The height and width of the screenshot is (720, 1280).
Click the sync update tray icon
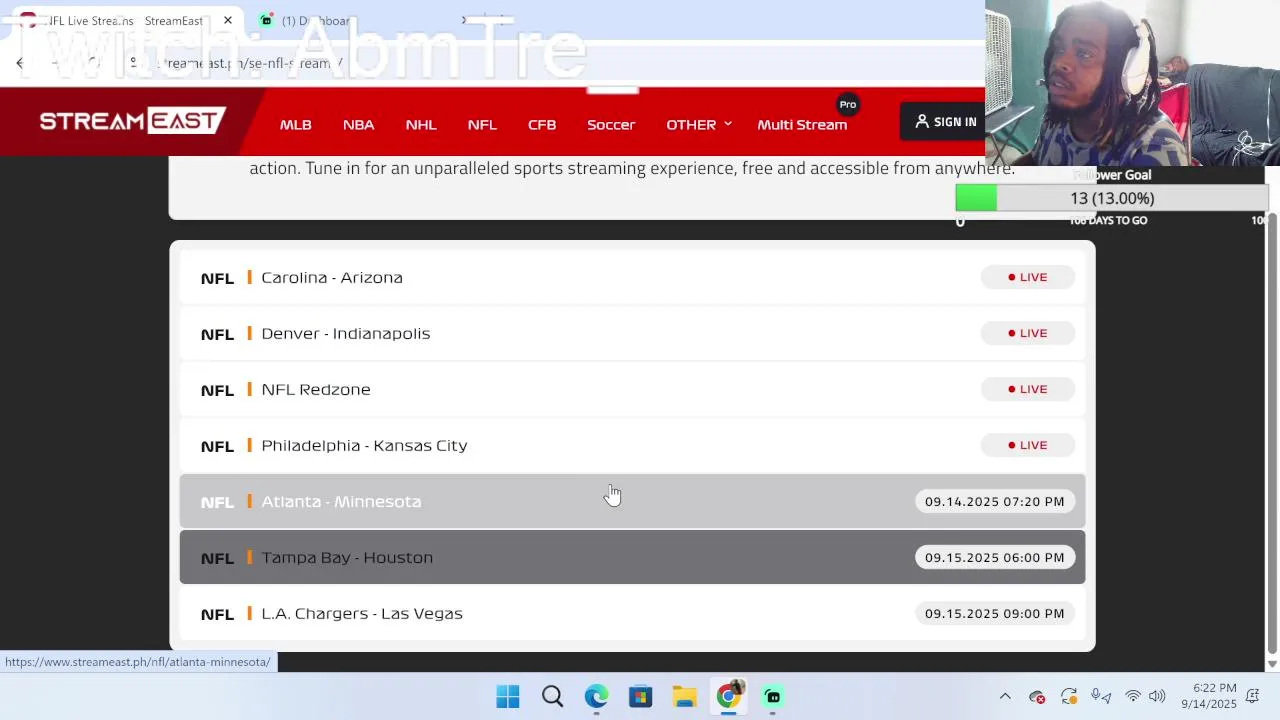pos(1069,697)
